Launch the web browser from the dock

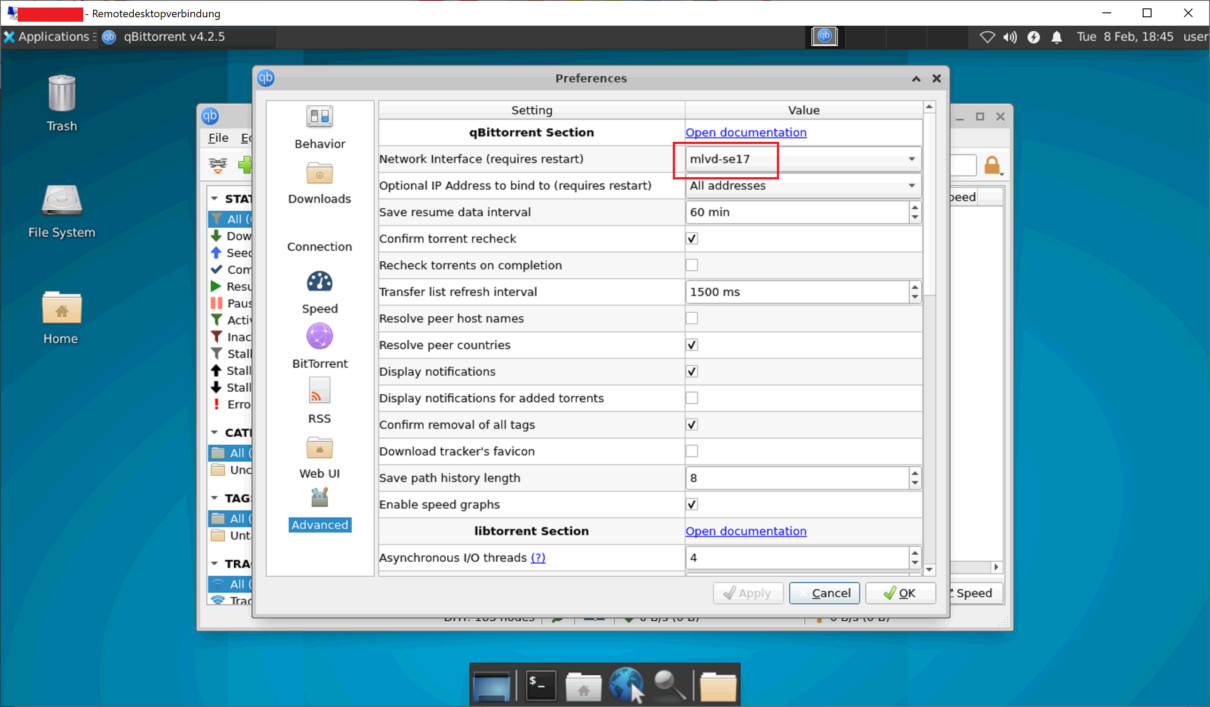click(x=627, y=686)
